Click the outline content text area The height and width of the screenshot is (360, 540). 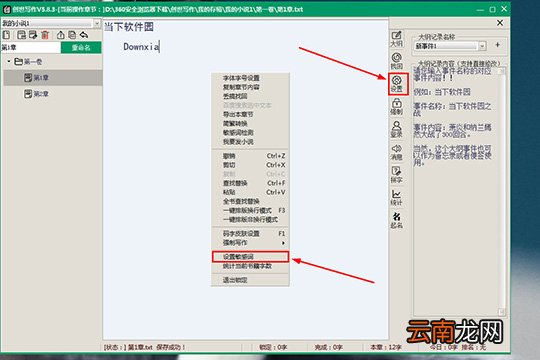pos(456,191)
